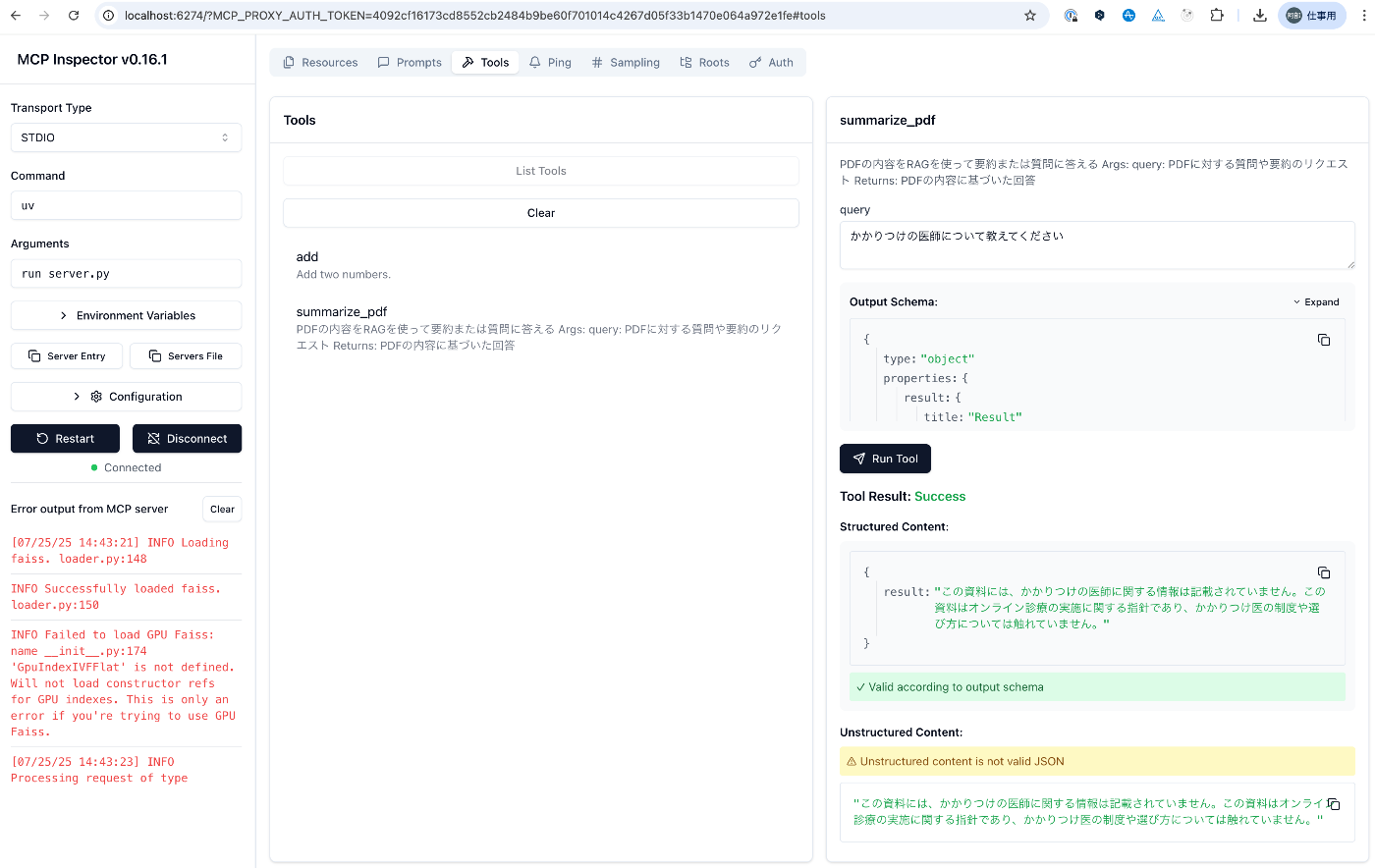The width and height of the screenshot is (1375, 868).
Task: Switch to the Prompts tab
Action: [x=410, y=62]
